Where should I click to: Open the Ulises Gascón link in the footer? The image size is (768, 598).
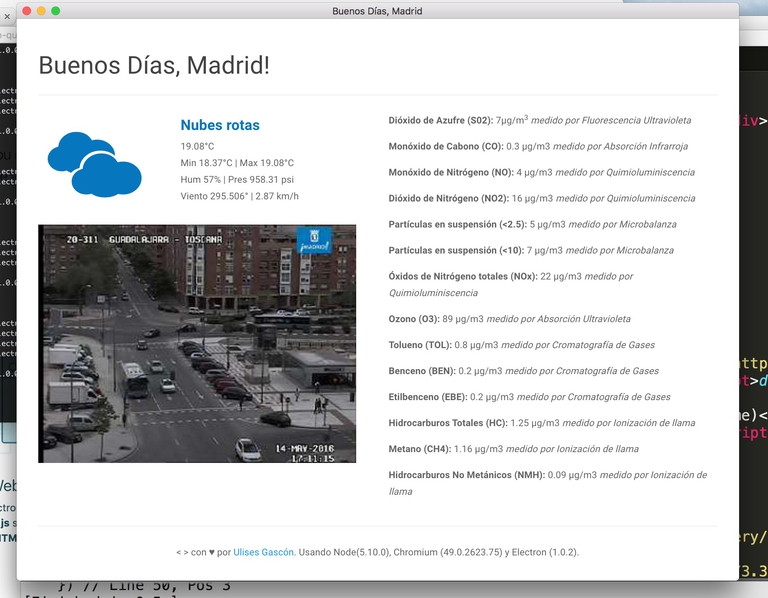click(x=264, y=552)
